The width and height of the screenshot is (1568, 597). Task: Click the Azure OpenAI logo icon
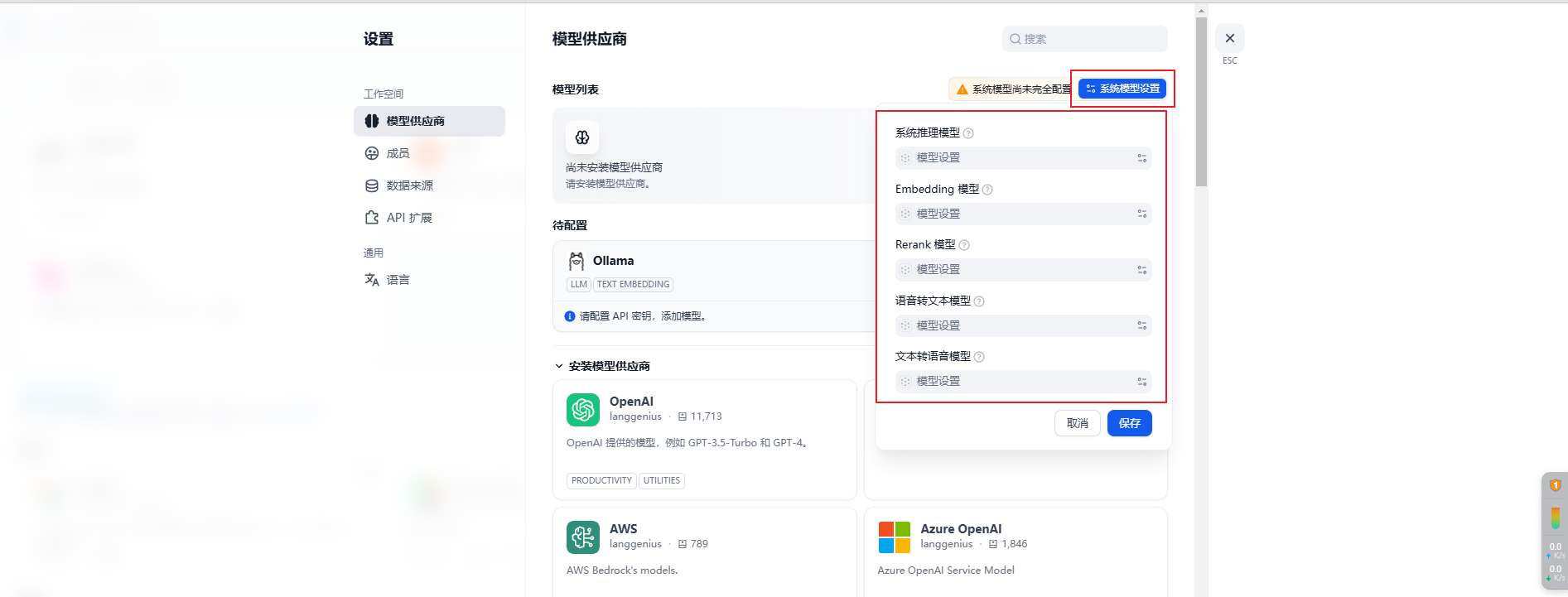895,537
